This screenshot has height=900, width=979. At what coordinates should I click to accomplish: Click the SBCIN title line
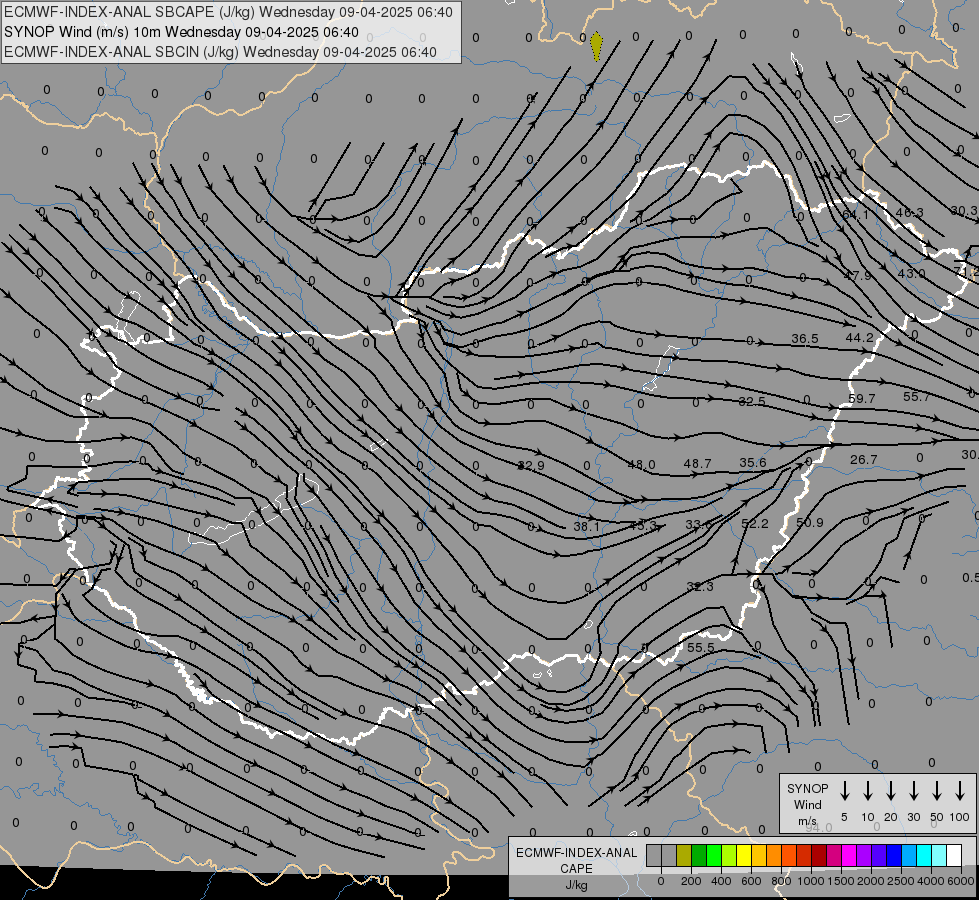220,52
